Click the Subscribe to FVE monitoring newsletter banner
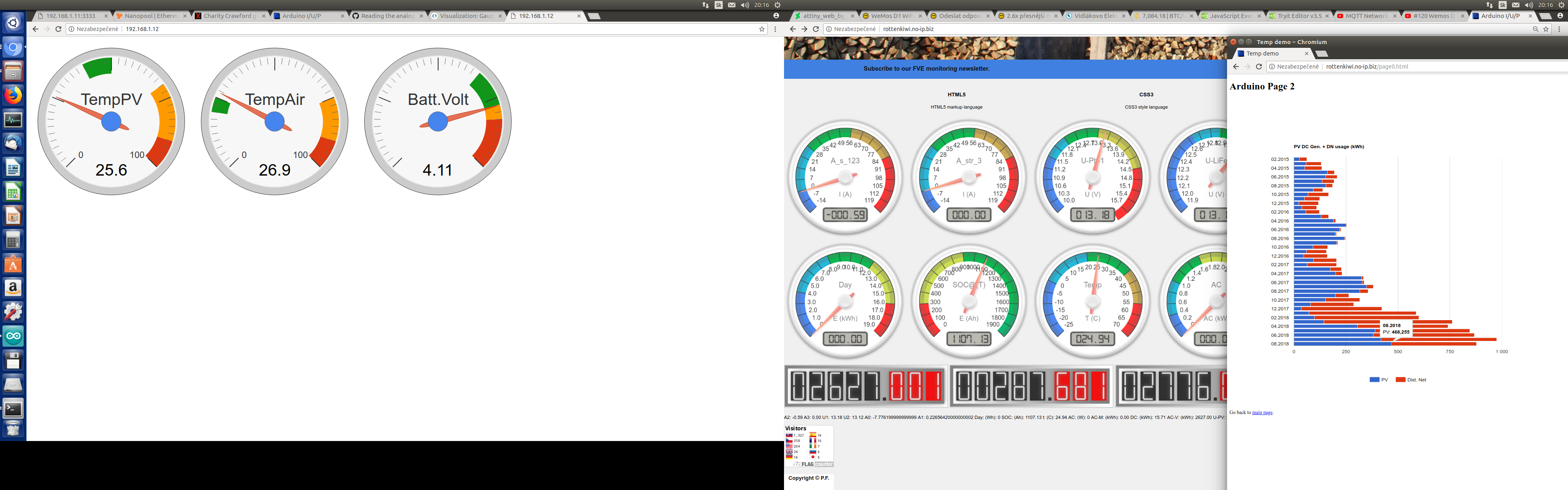 [x=926, y=69]
